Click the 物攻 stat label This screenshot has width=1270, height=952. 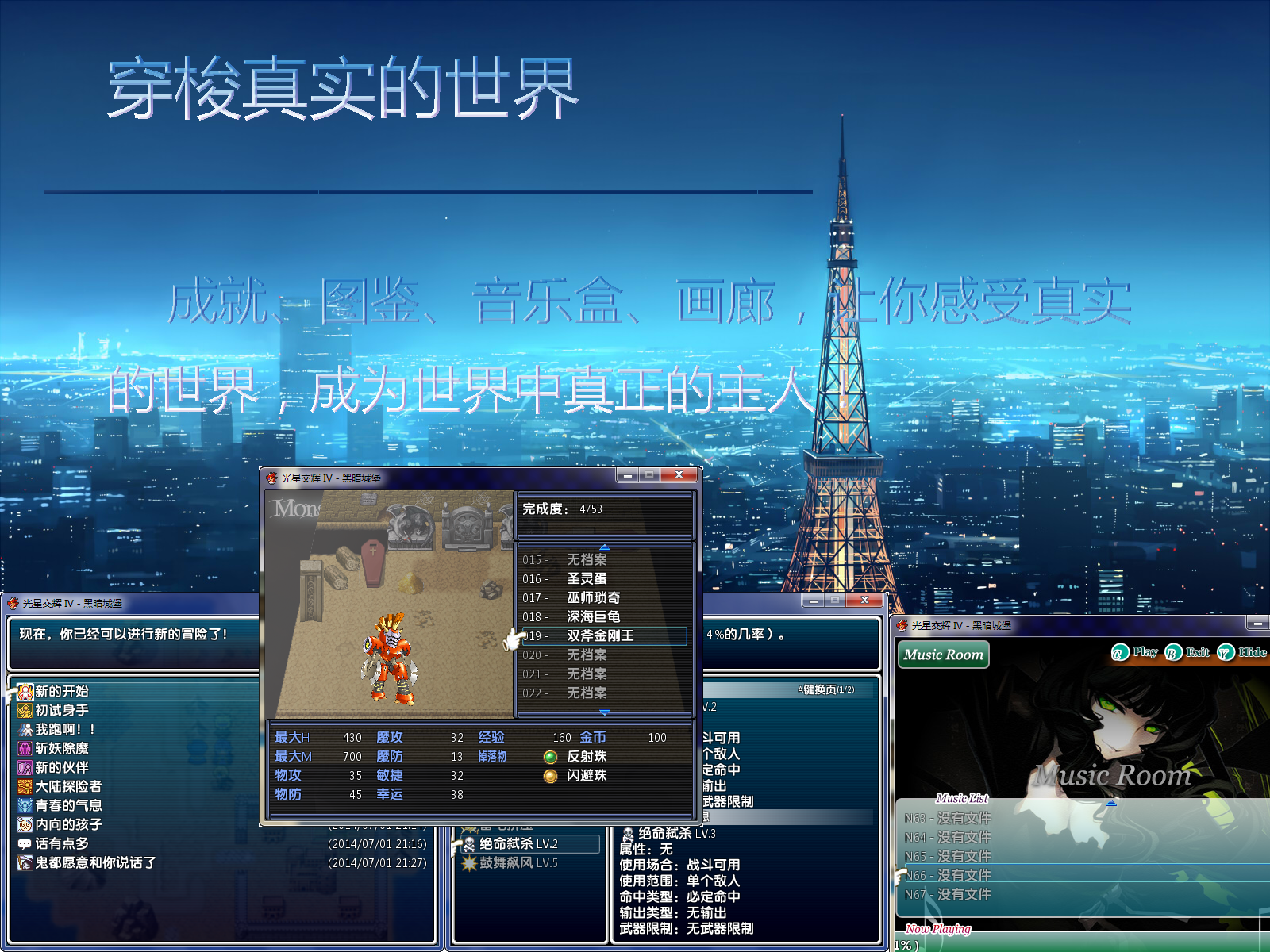coord(288,776)
